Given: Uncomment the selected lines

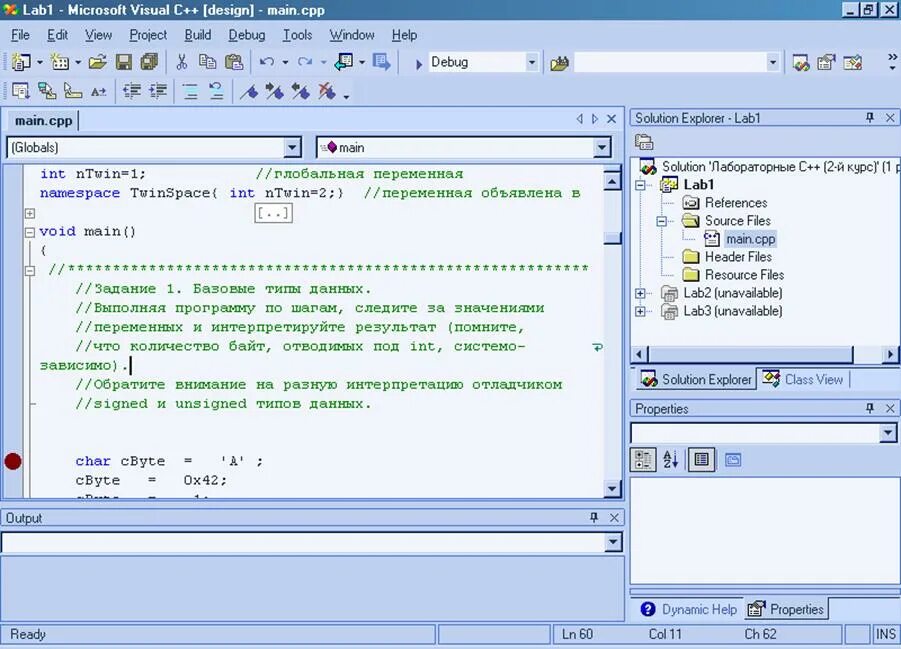Looking at the screenshot, I should click(216, 91).
